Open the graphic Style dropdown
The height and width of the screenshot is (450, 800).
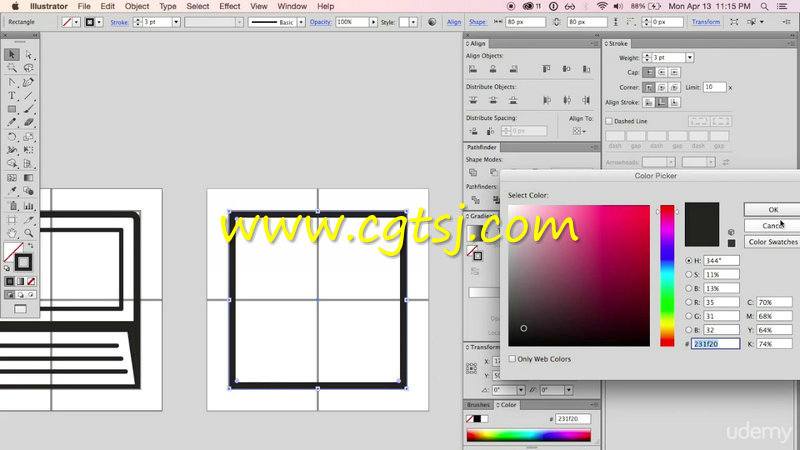tap(413, 22)
